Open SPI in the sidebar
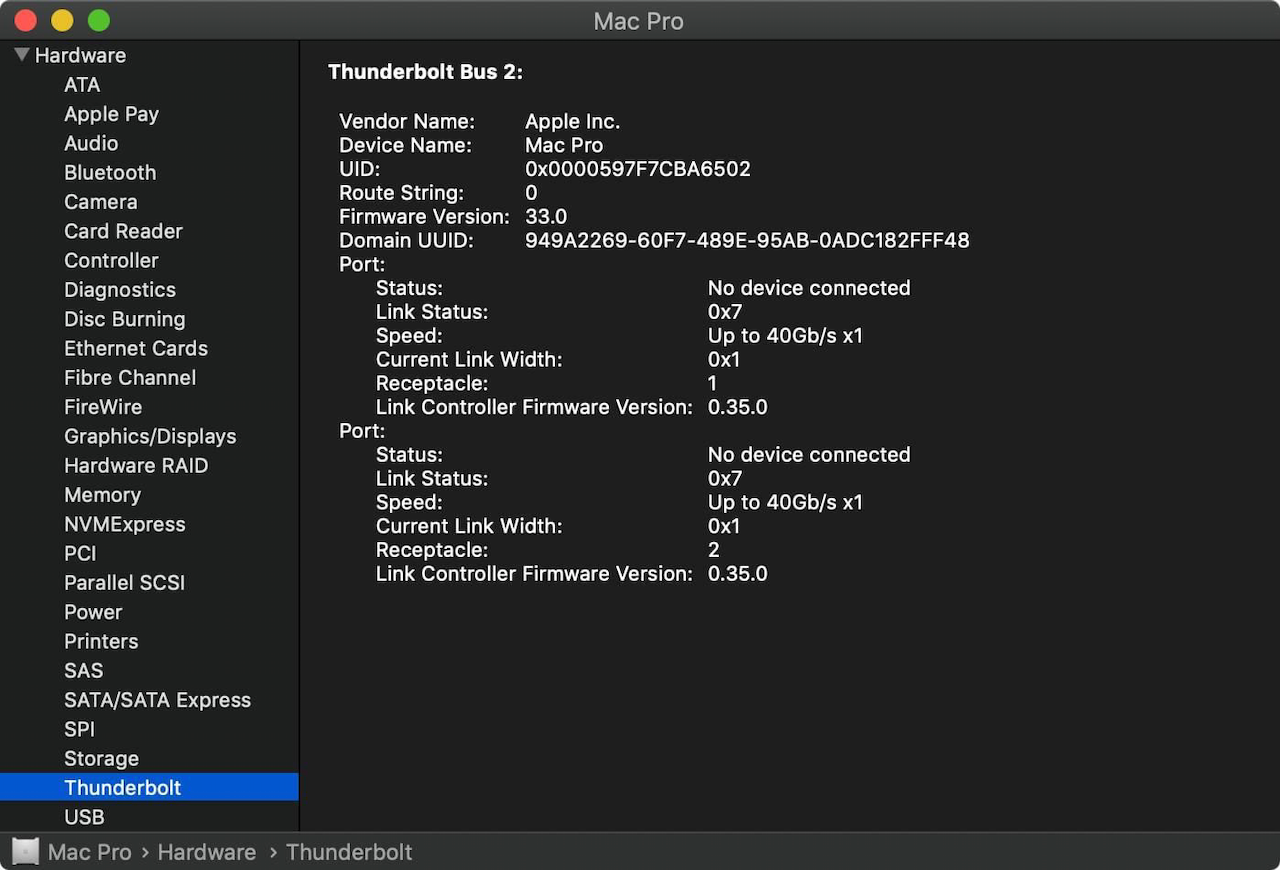The width and height of the screenshot is (1280, 870). pos(79,729)
